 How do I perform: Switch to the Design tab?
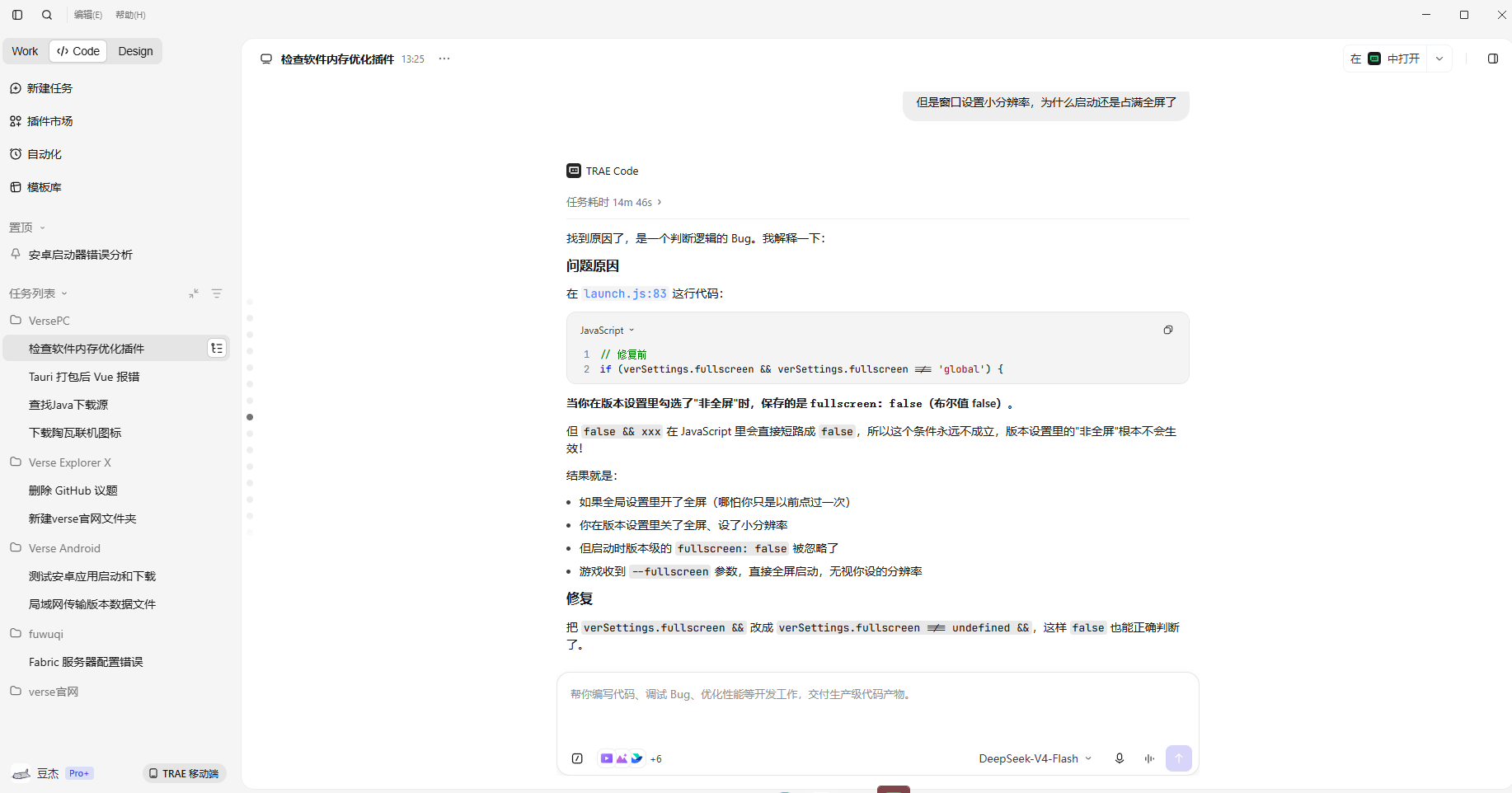coord(135,51)
